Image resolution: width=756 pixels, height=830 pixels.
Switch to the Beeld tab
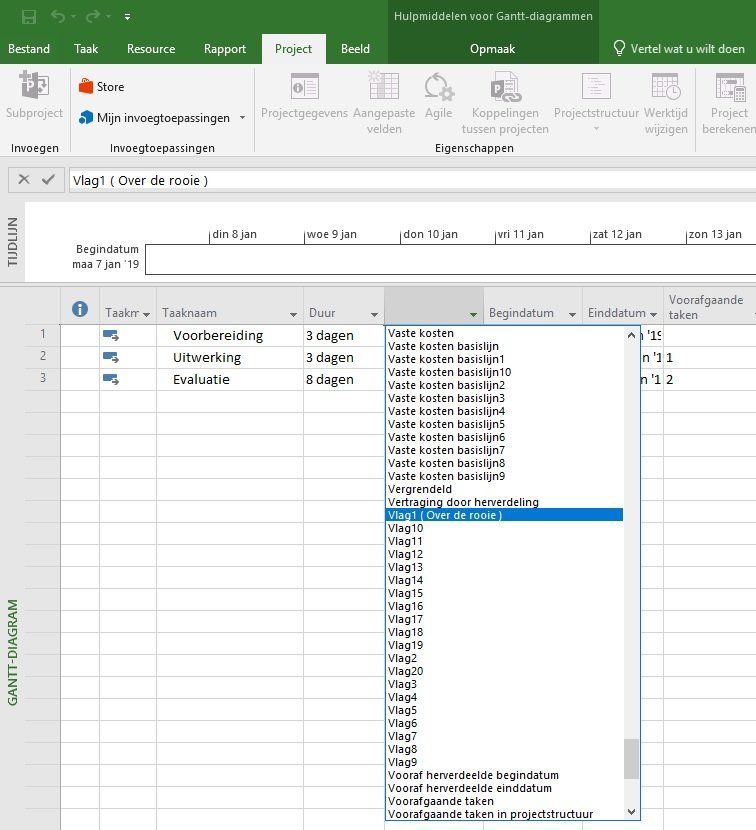point(355,49)
